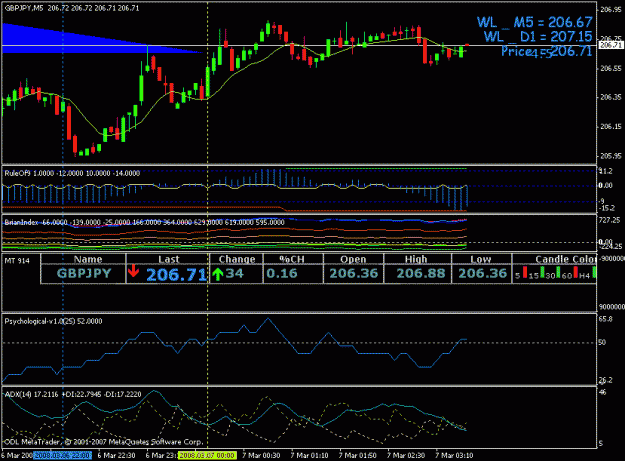Click the 'MT 914' label

click(17, 261)
